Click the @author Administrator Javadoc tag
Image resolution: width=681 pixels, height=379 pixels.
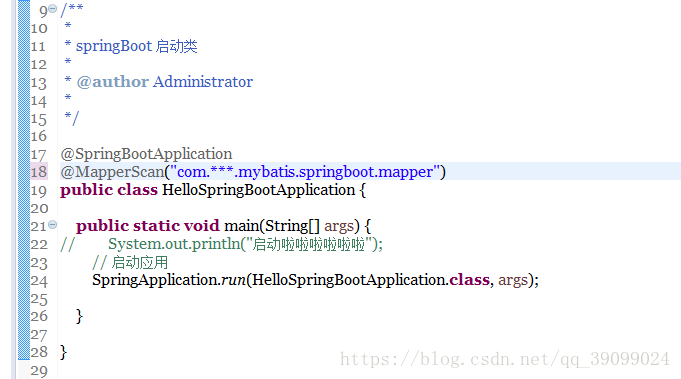tap(165, 82)
